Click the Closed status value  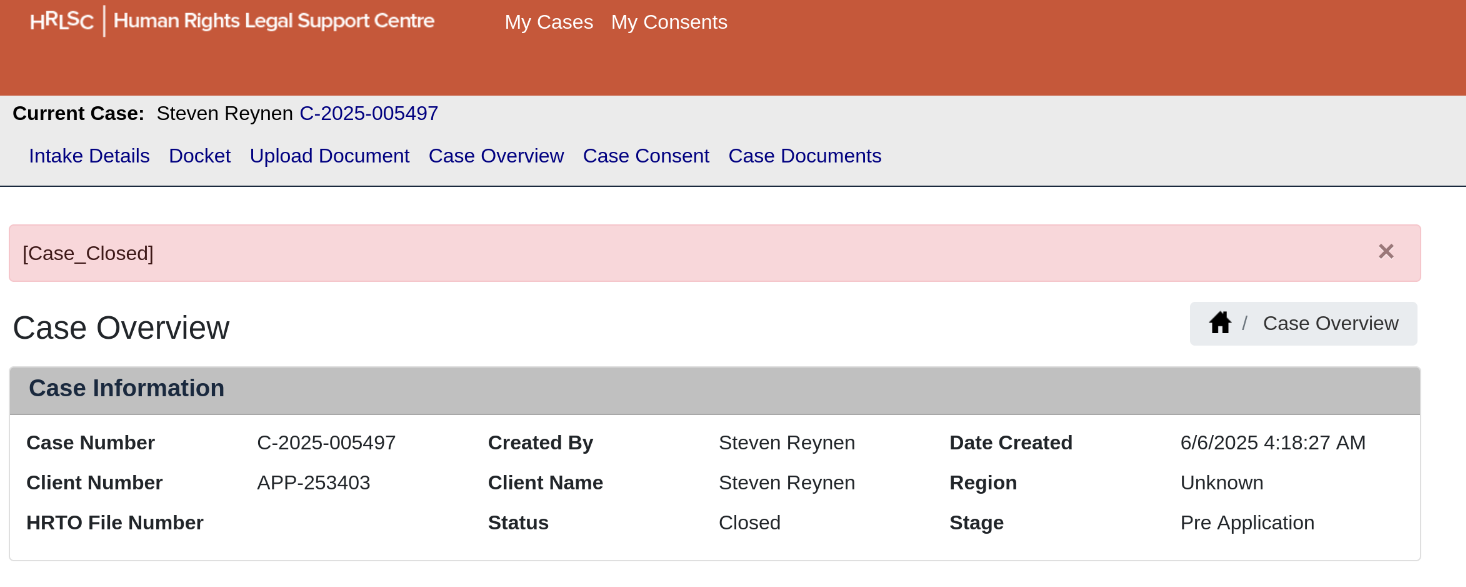tap(750, 523)
